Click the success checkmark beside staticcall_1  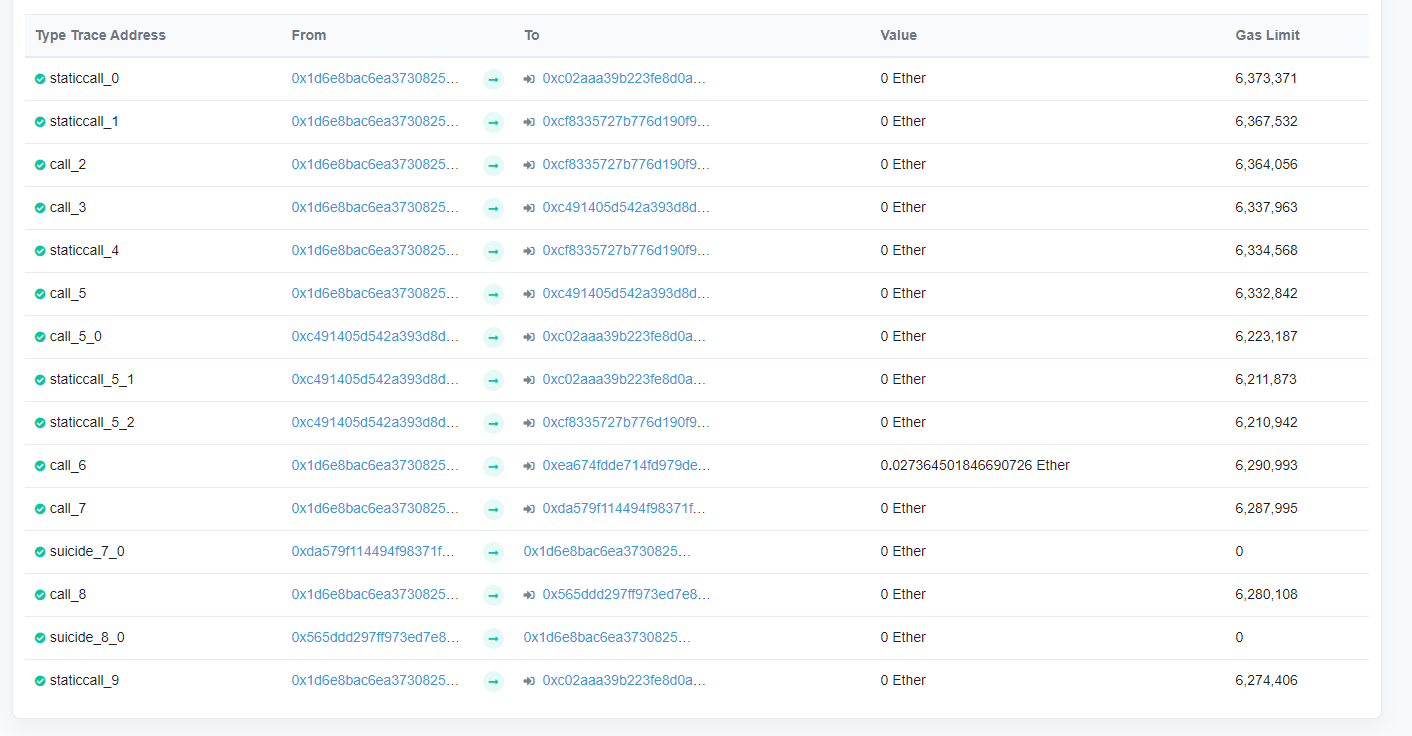40,122
